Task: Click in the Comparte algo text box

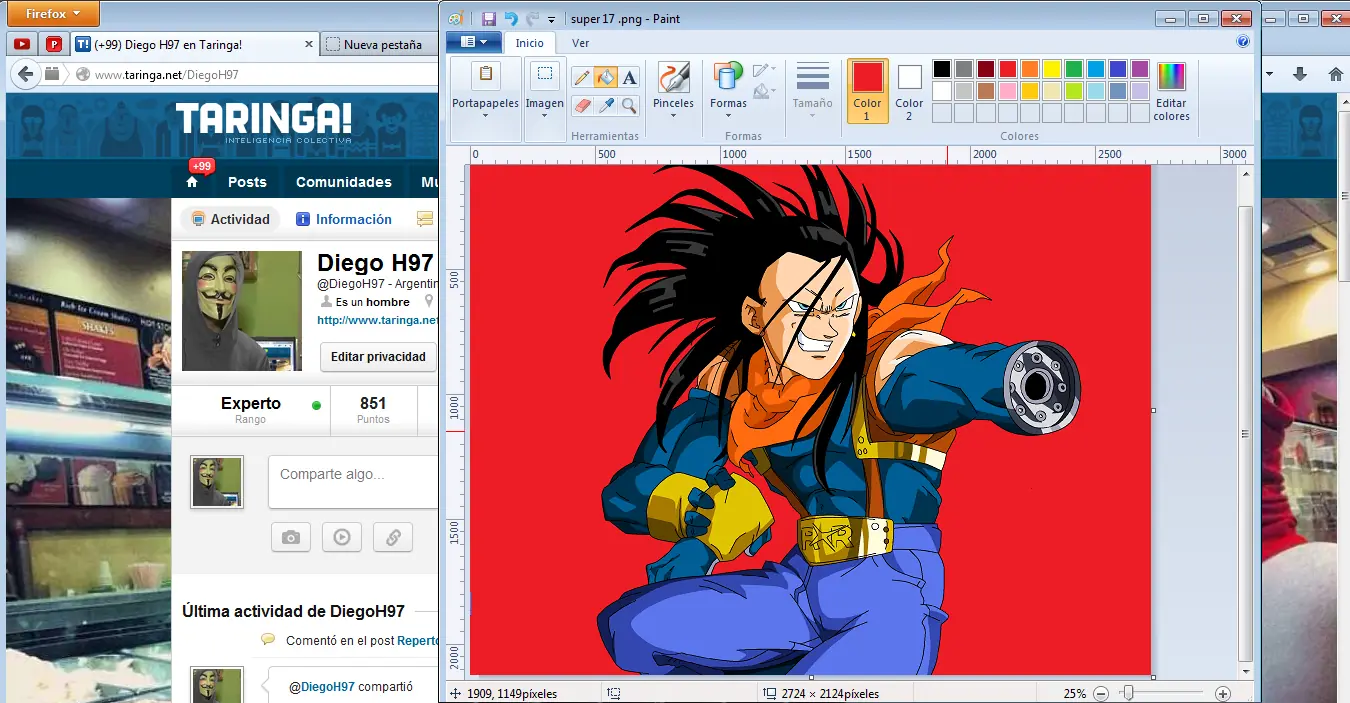Action: tap(353, 483)
